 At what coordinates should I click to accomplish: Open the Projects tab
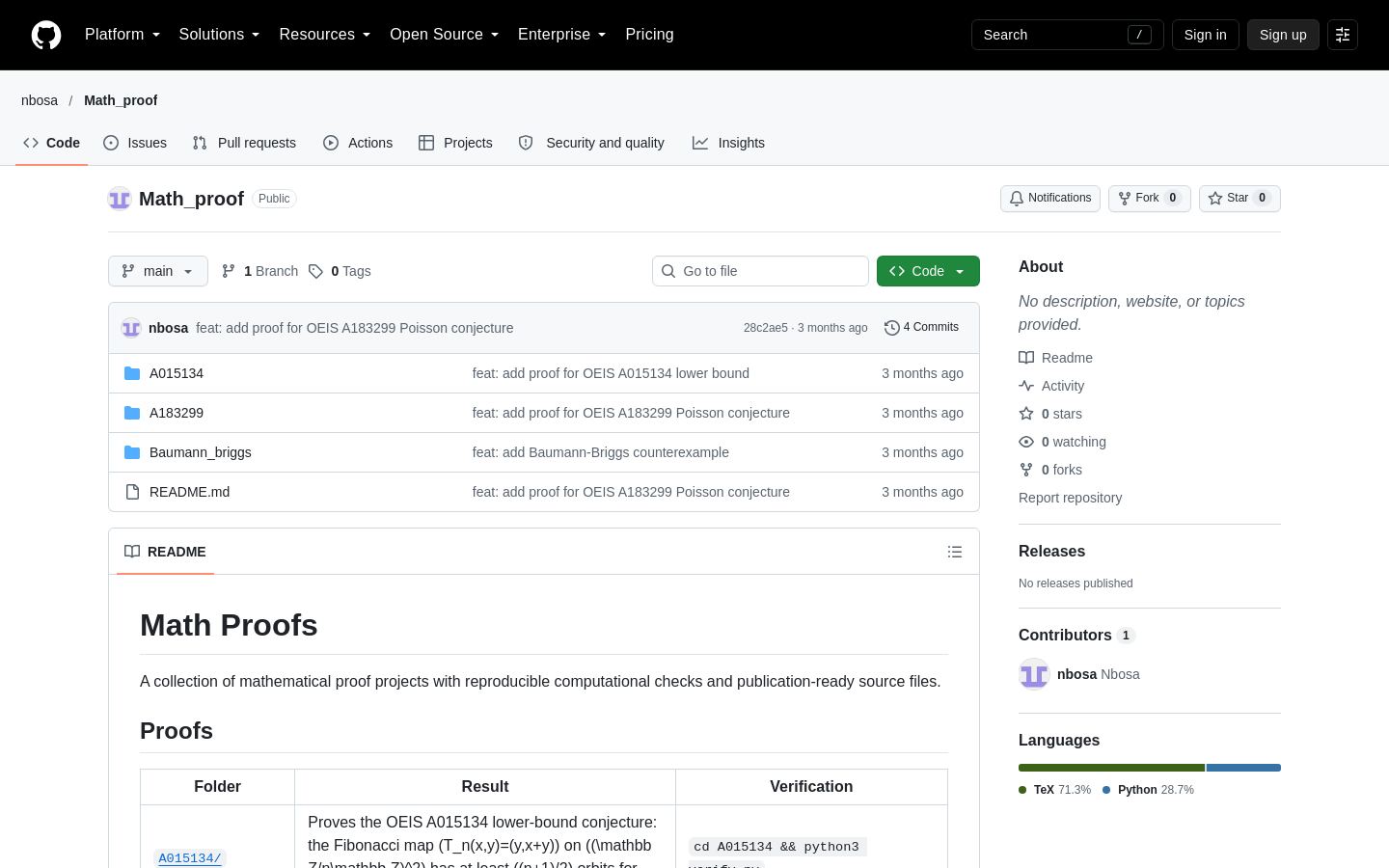coord(455,143)
